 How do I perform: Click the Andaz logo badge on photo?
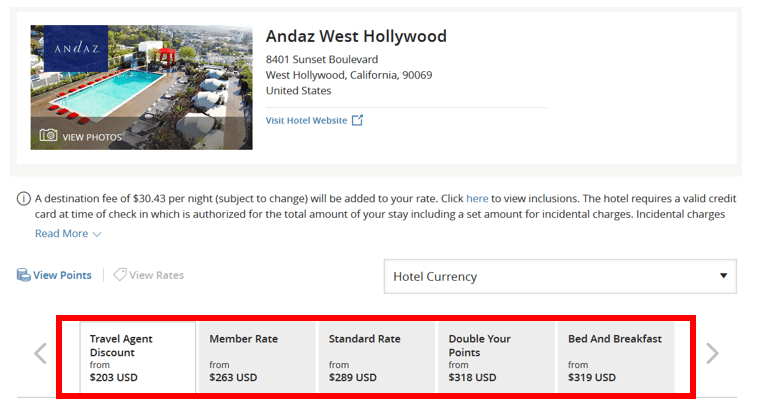[76, 49]
